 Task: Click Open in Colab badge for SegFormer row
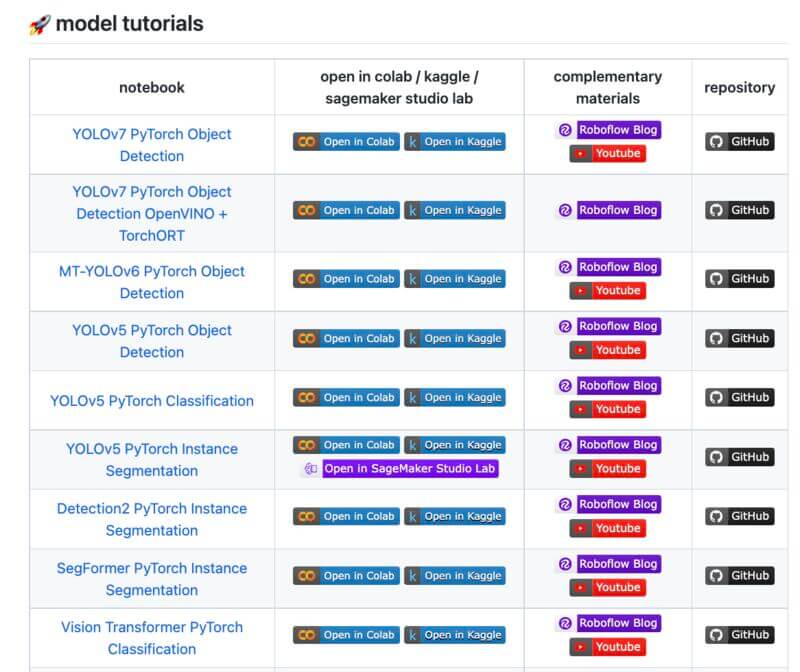346,576
